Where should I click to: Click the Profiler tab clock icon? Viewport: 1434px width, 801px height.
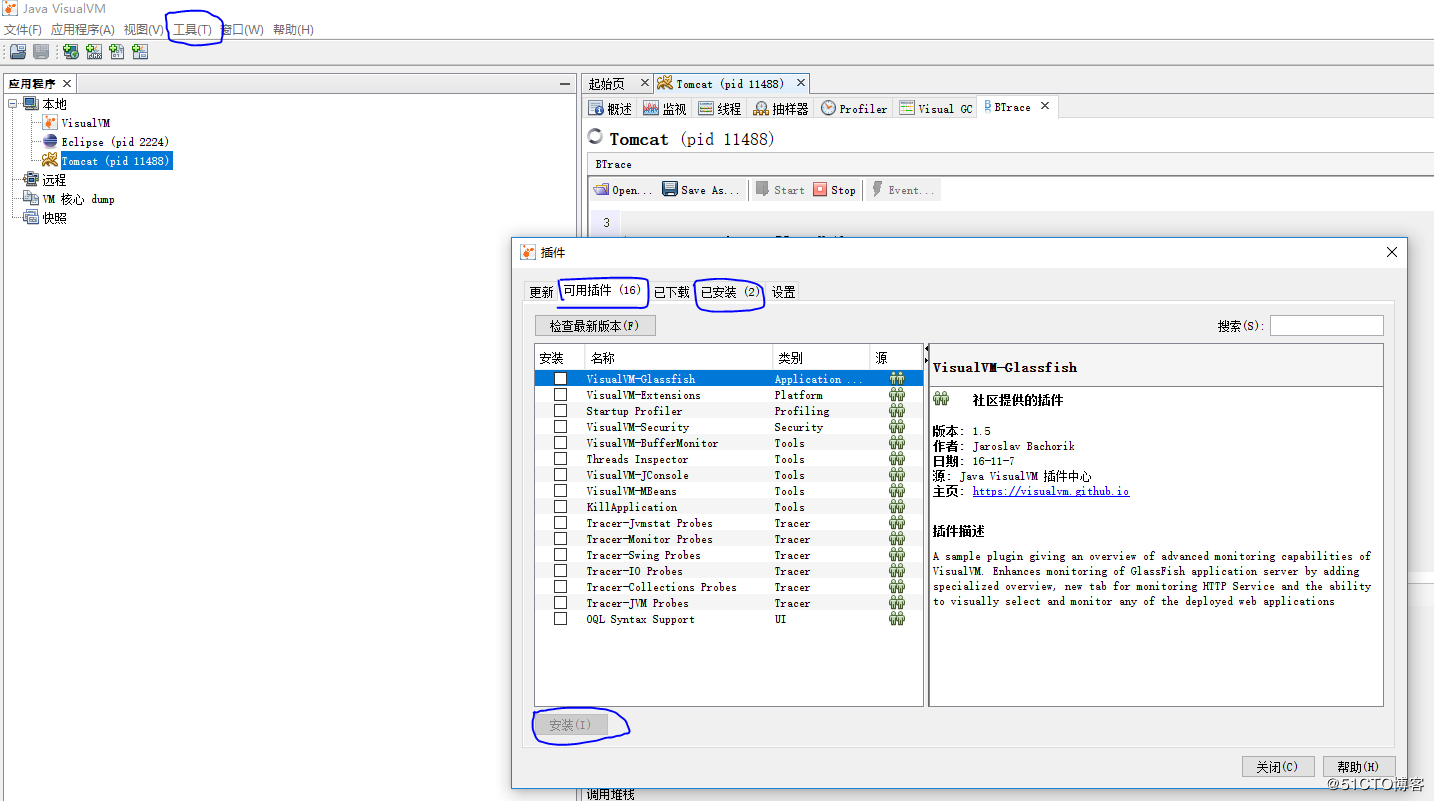tap(828, 108)
